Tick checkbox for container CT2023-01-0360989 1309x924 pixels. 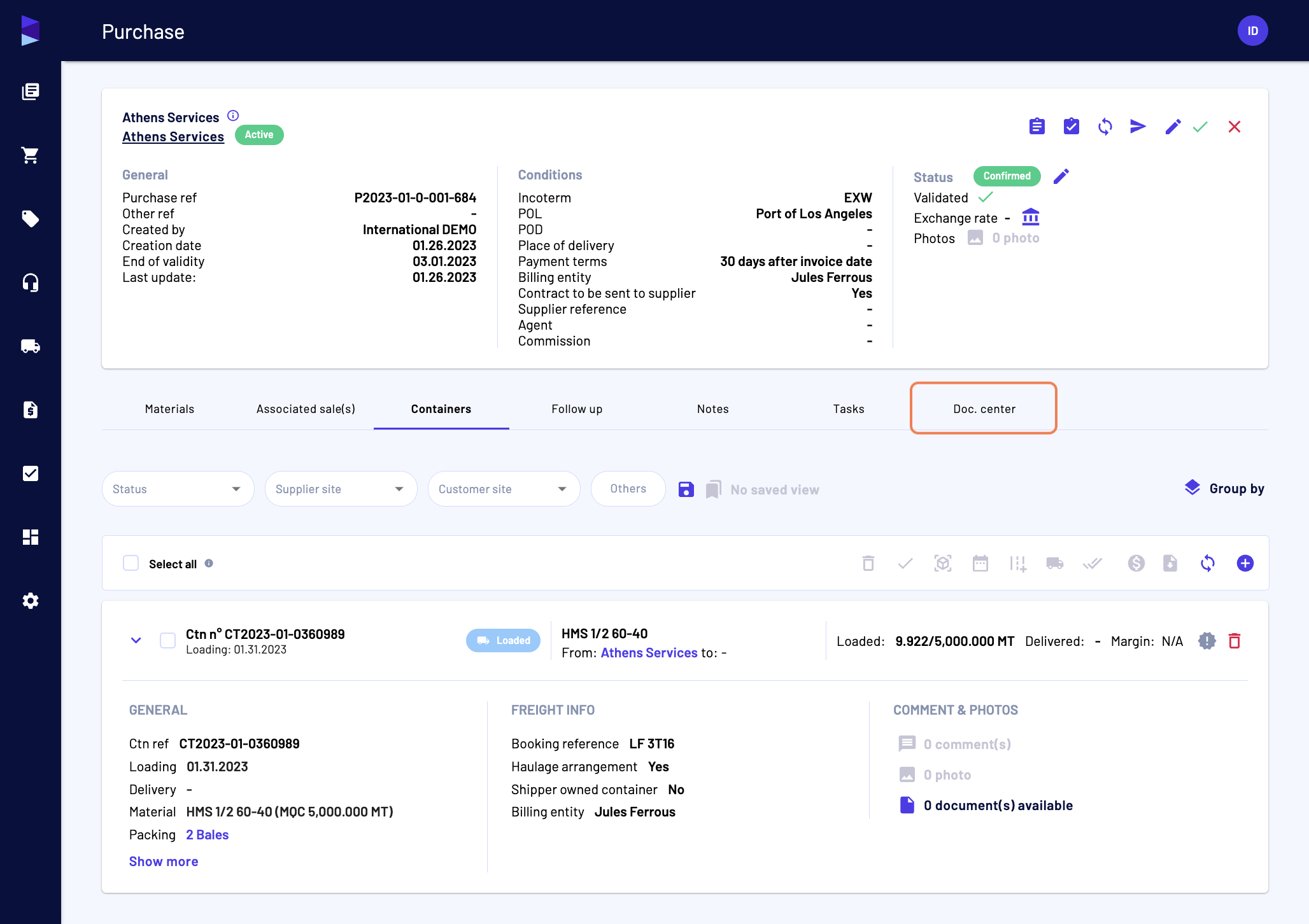[167, 640]
